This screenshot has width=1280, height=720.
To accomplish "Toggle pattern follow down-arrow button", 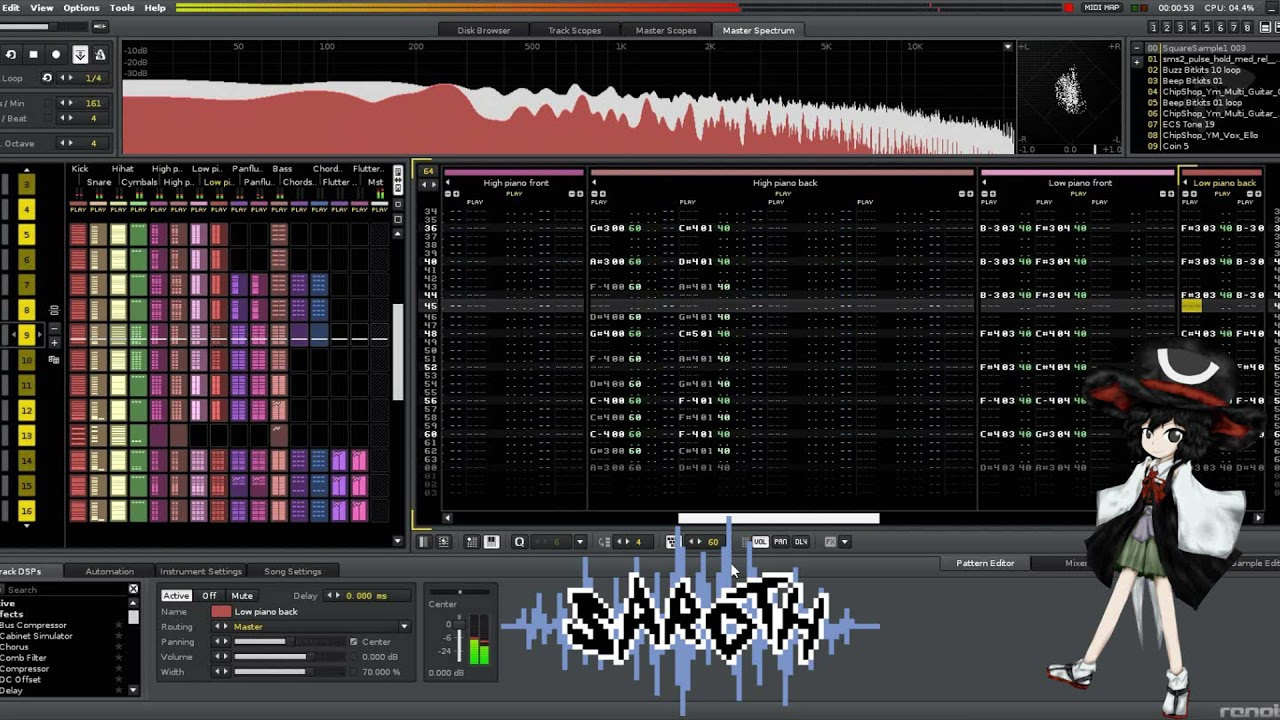I will (80, 55).
